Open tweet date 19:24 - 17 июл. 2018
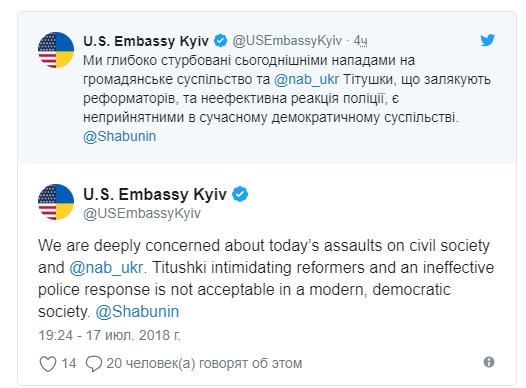The height and width of the screenshot is (388, 526). 110,335
